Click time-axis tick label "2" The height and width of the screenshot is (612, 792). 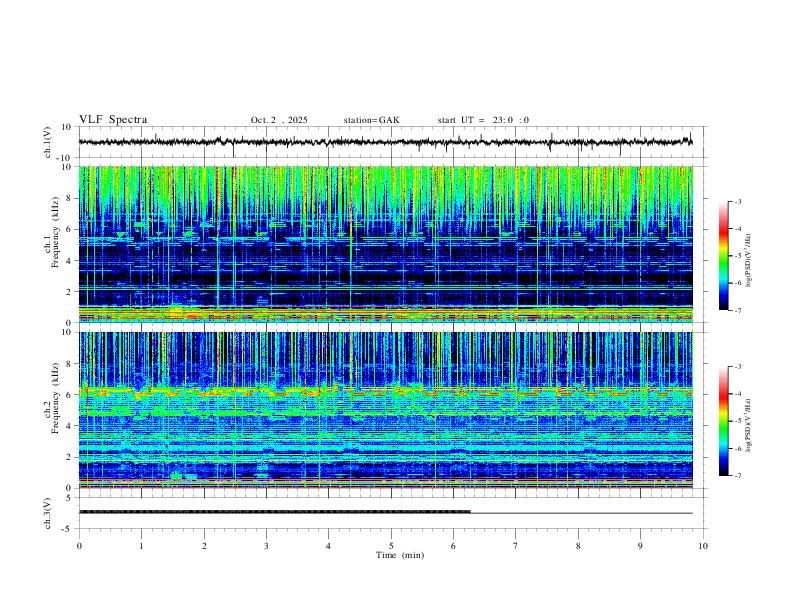tap(204, 546)
